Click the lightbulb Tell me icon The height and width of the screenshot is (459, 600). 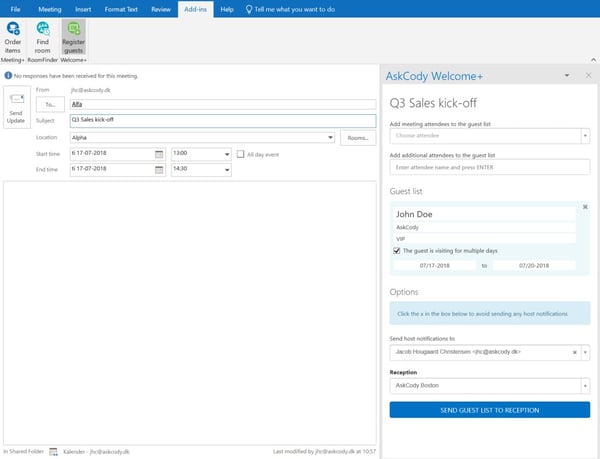pyautogui.click(x=249, y=9)
